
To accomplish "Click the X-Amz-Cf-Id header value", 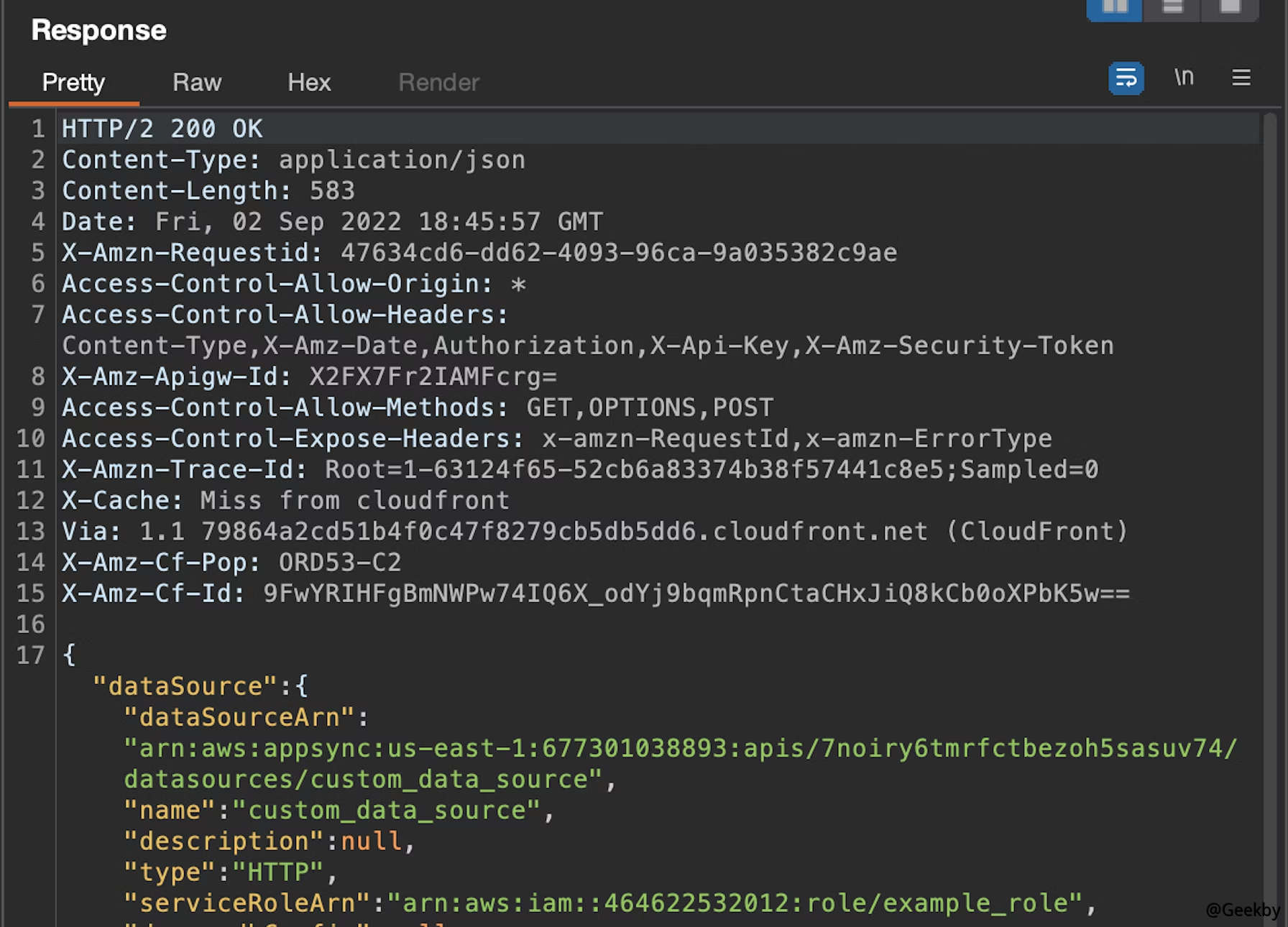I will [x=696, y=594].
